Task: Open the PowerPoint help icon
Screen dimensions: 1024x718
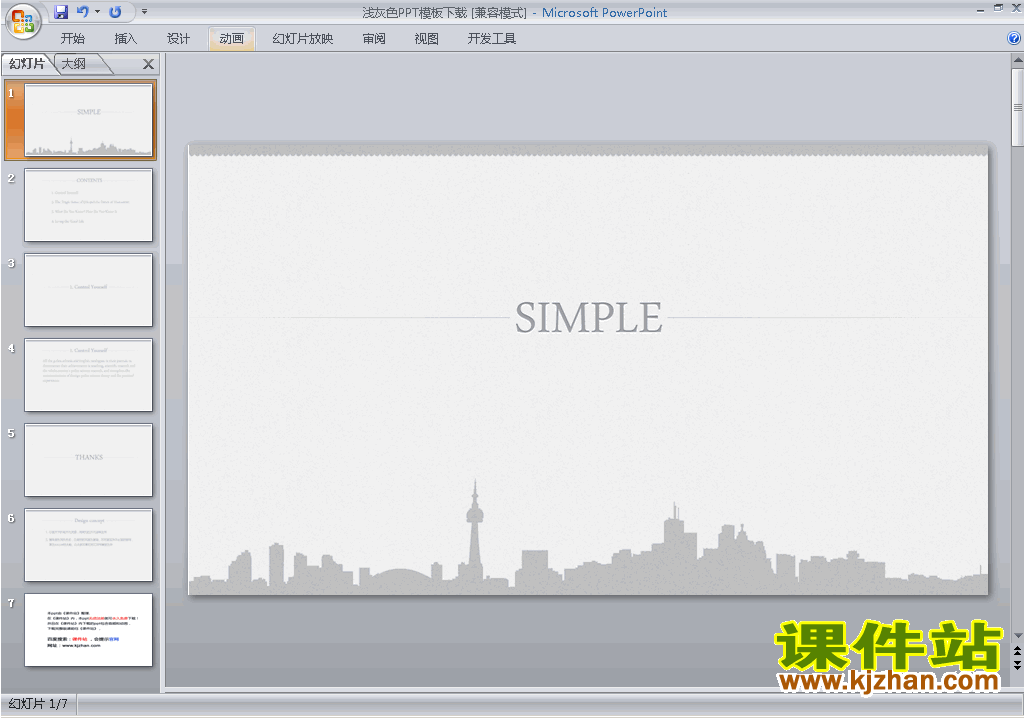Action: [x=1014, y=39]
